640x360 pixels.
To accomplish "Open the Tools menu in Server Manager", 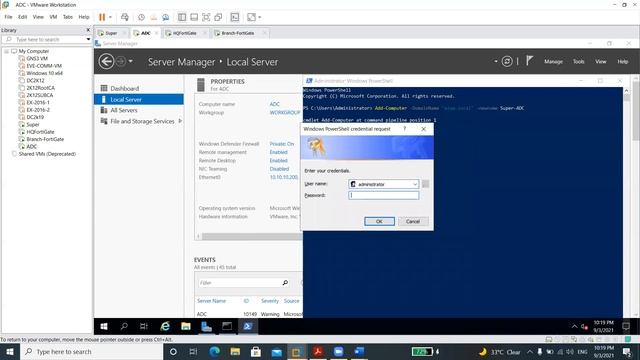I will (x=578, y=62).
